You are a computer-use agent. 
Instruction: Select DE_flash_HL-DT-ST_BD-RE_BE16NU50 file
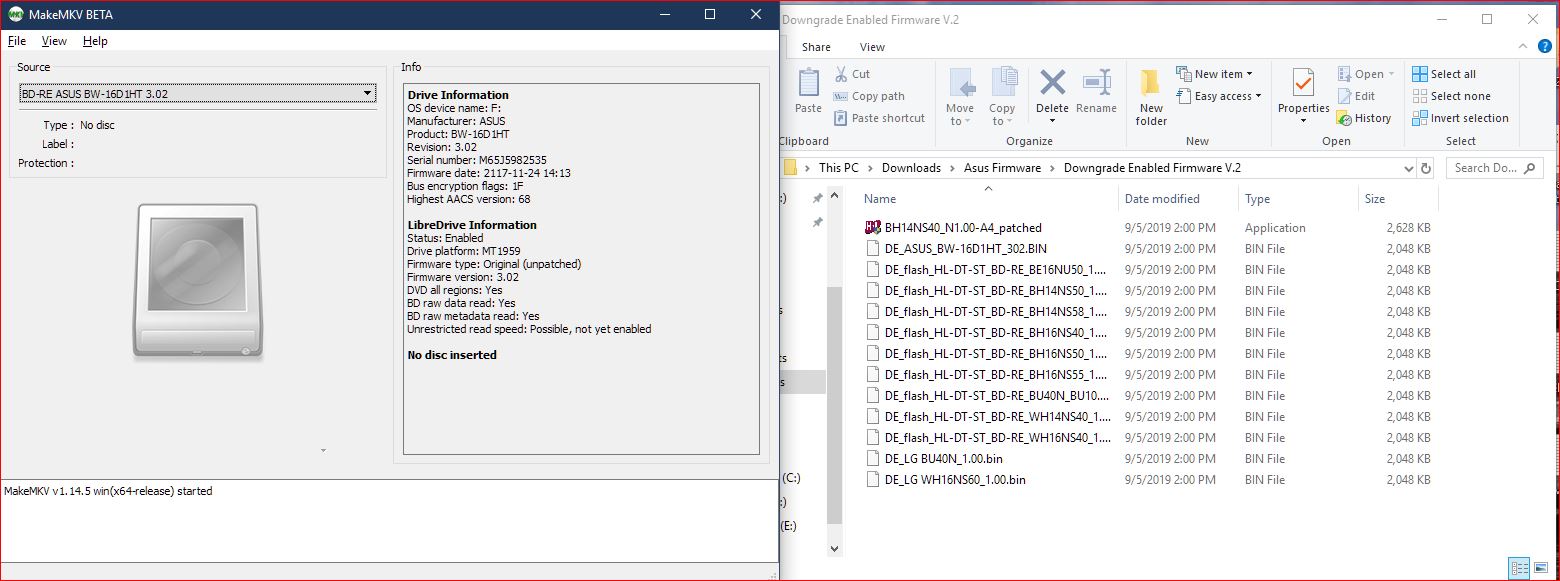(x=986, y=270)
